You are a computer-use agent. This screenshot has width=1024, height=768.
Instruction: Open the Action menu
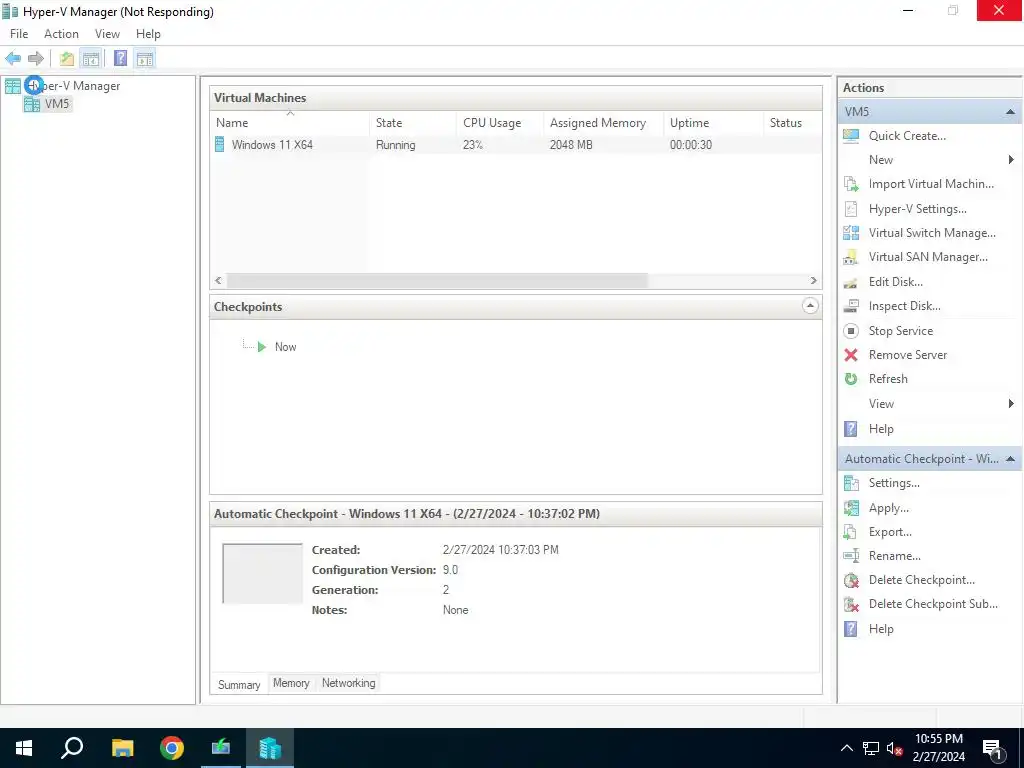(61, 34)
